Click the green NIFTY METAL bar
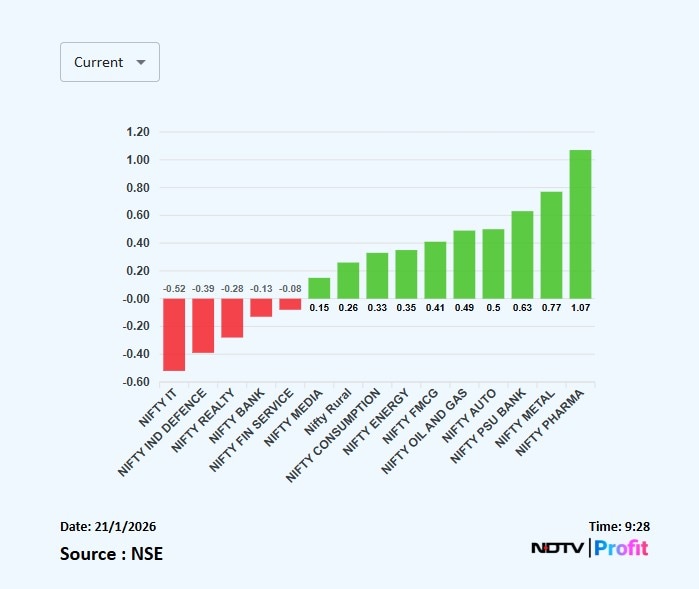 tap(551, 245)
